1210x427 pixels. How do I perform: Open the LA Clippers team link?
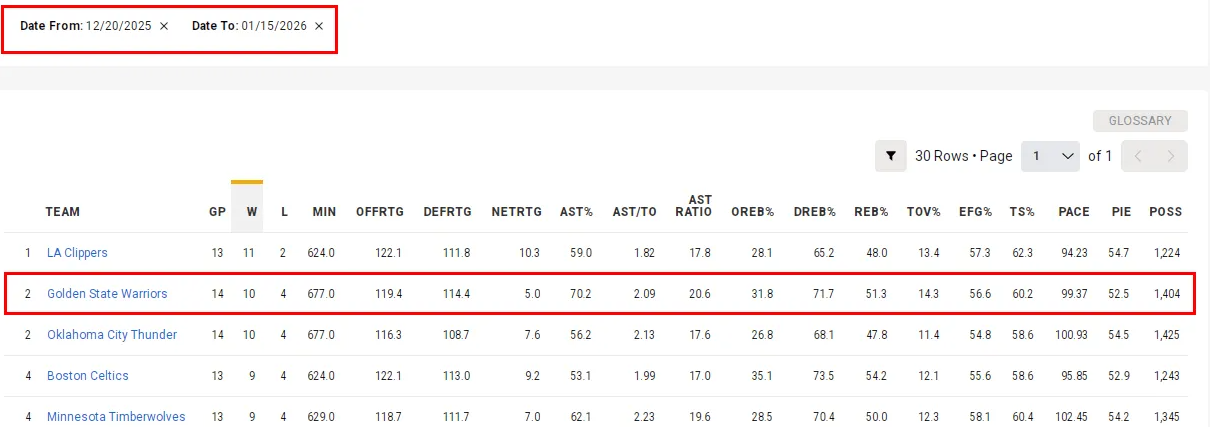(77, 253)
